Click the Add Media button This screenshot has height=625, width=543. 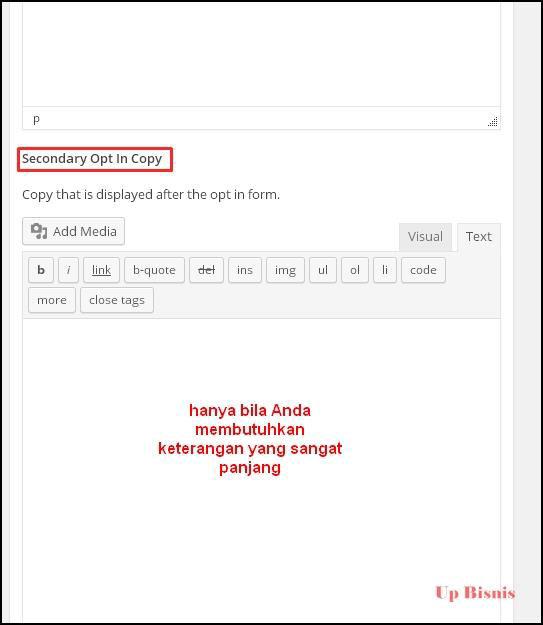[x=73, y=231]
